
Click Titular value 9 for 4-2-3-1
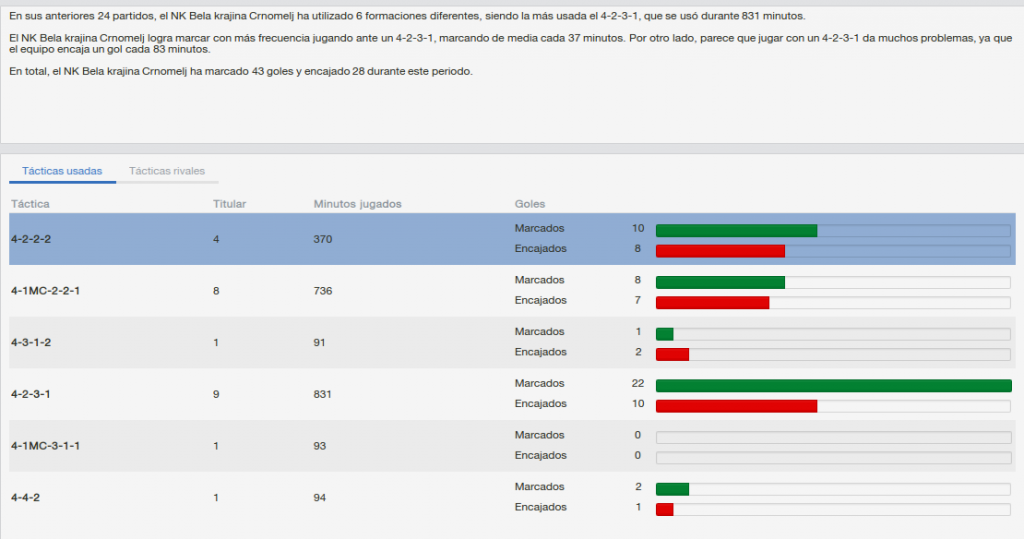(x=216, y=394)
